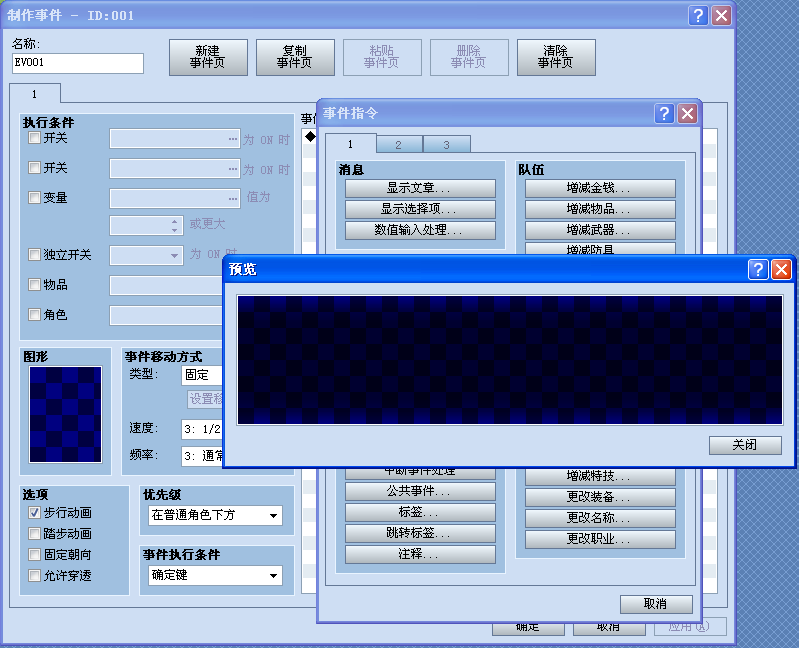Viewport: 799px width, 648px height.
Task: Check the 踏步动画 option
Action: (x=34, y=533)
